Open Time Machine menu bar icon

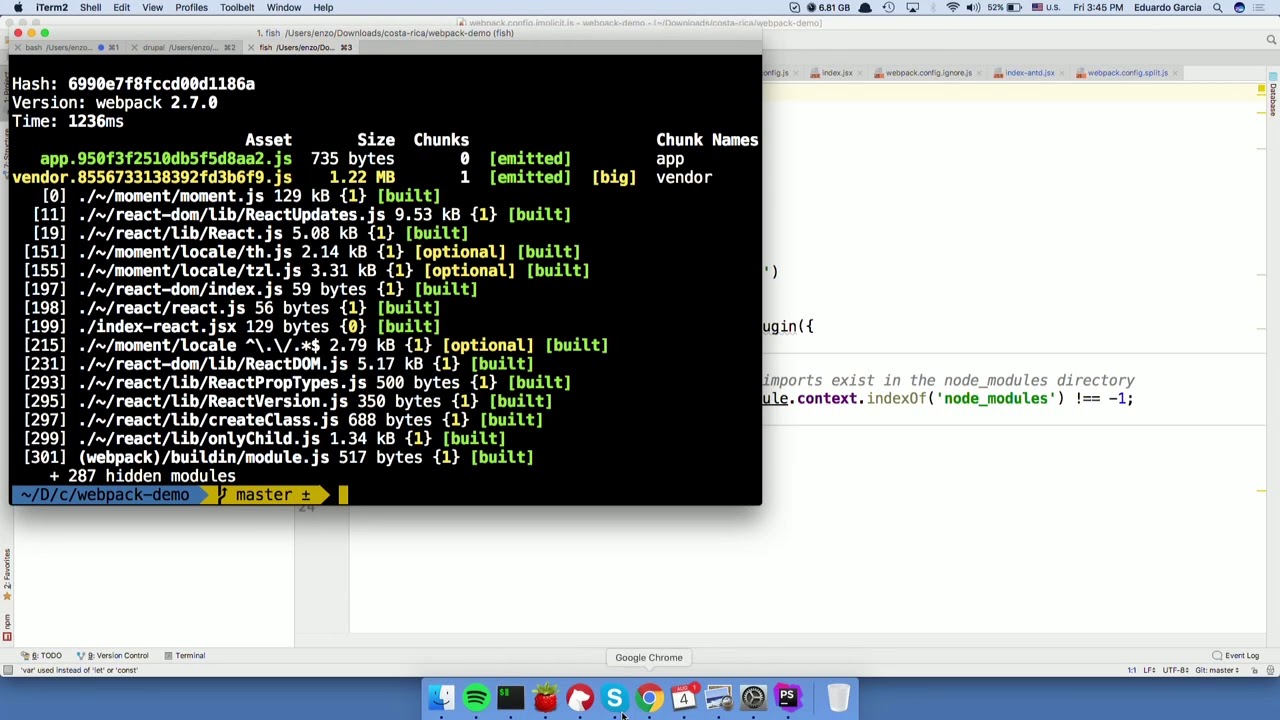(888, 7)
